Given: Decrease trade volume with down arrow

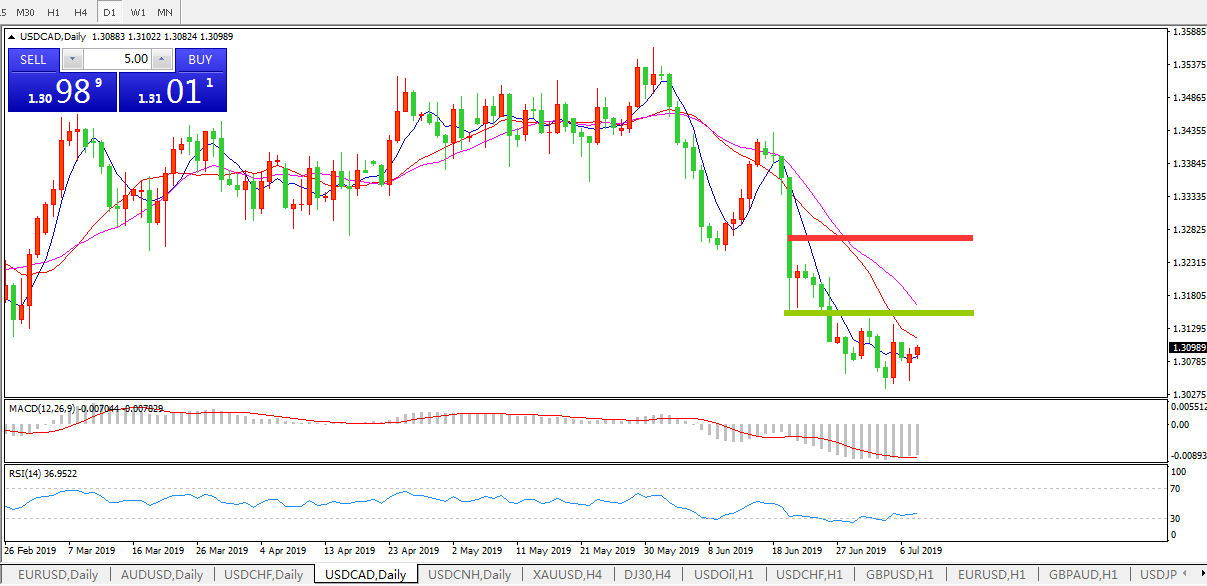Looking at the screenshot, I should coord(70,60).
